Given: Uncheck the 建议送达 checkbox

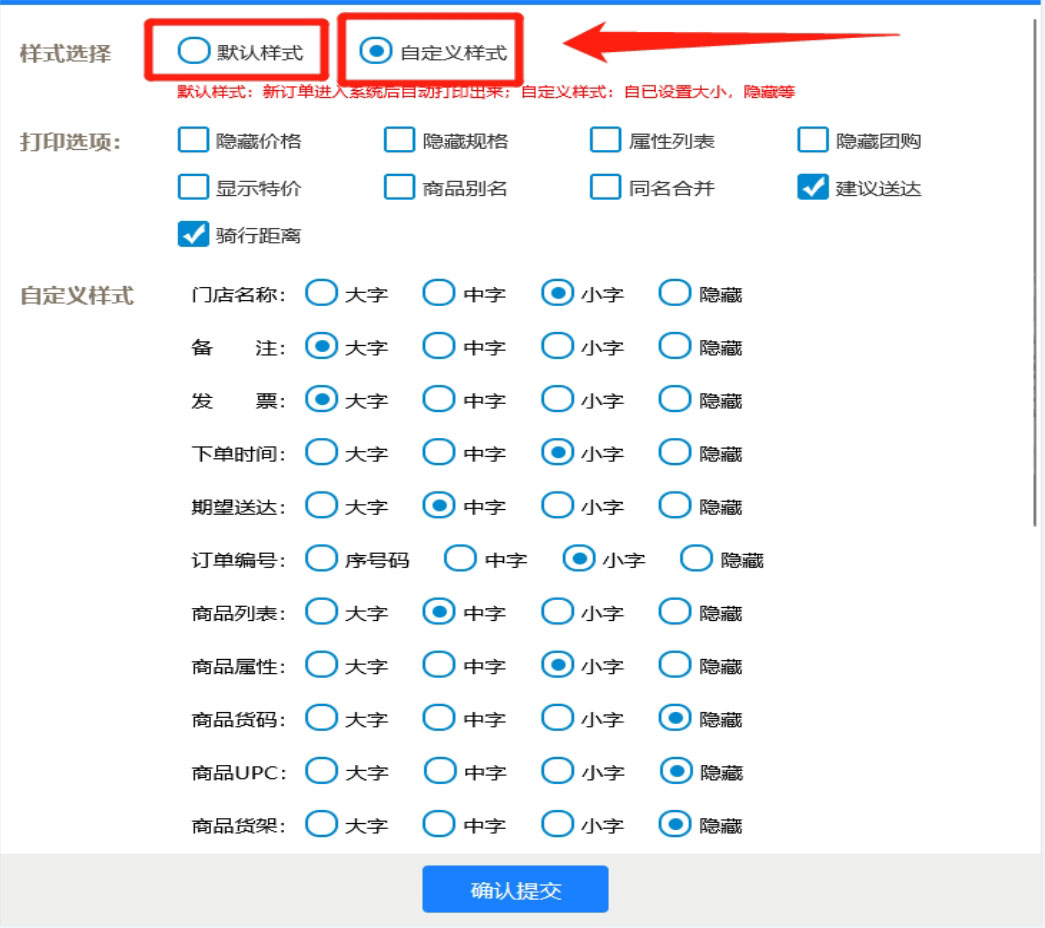Looking at the screenshot, I should [812, 187].
